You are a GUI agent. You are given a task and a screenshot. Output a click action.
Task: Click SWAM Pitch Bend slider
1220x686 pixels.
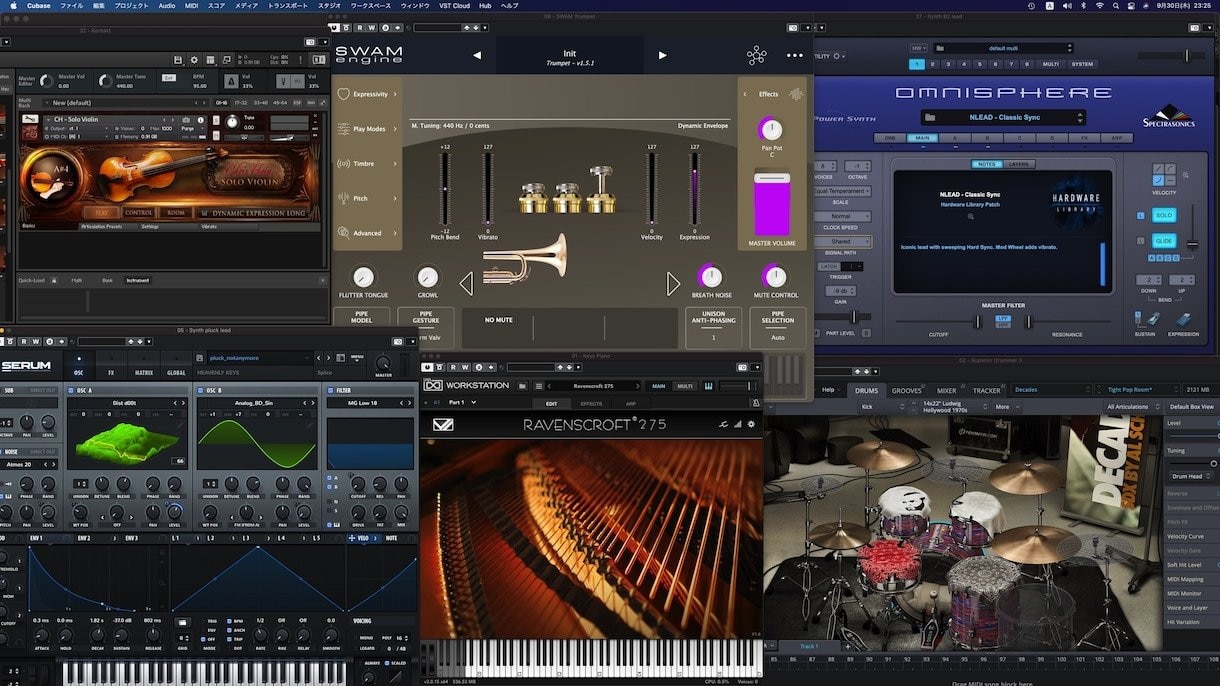click(x=444, y=189)
